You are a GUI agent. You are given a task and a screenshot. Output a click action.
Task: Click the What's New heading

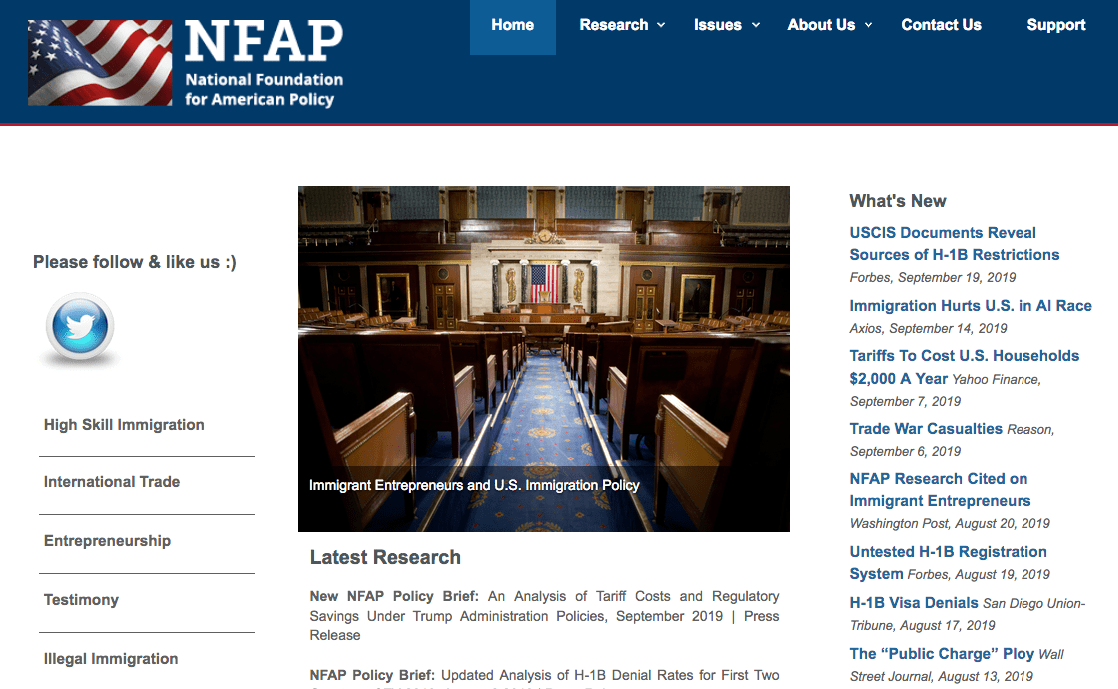(898, 201)
